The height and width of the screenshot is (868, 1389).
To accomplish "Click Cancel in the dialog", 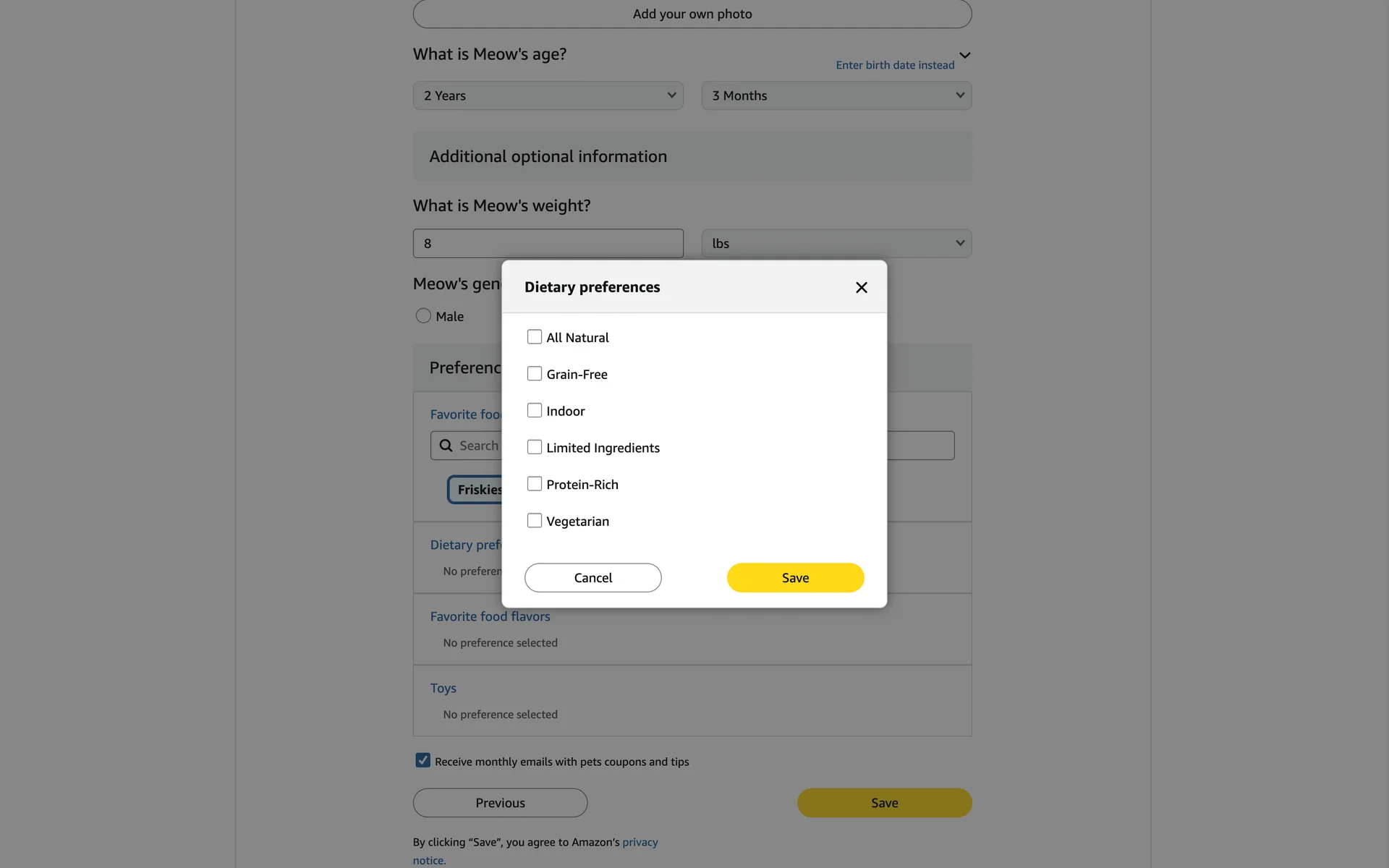I will click(x=593, y=578).
